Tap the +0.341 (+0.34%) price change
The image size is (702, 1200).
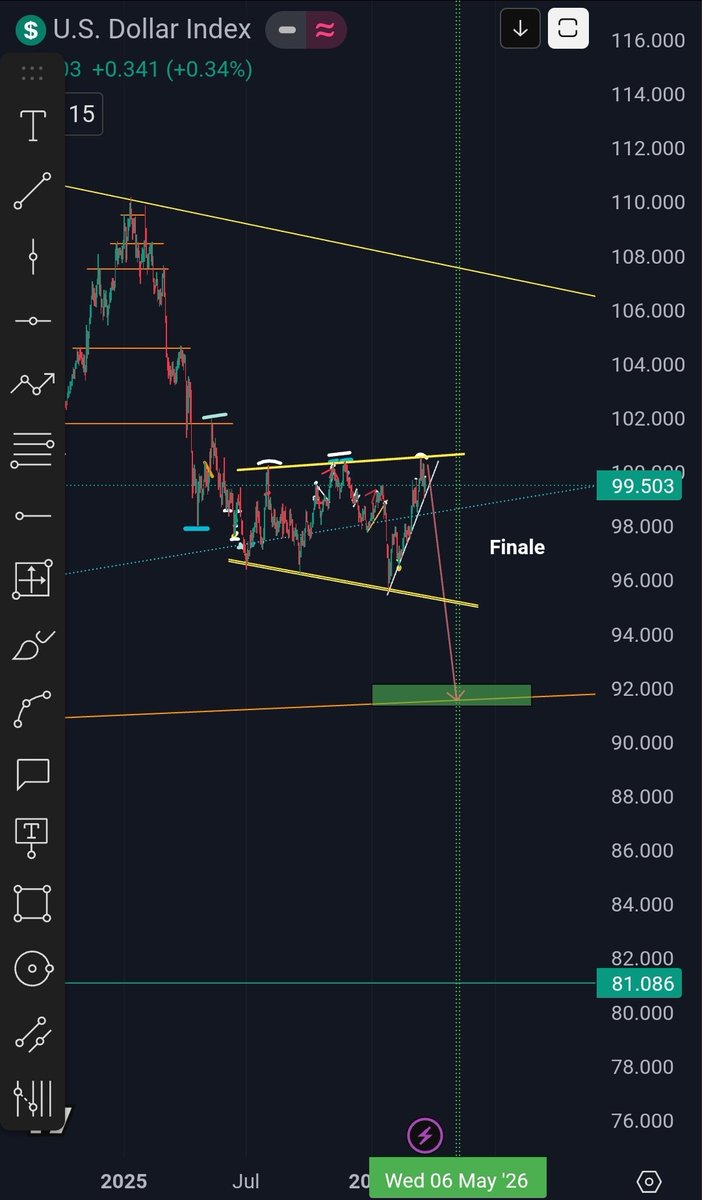tap(172, 70)
